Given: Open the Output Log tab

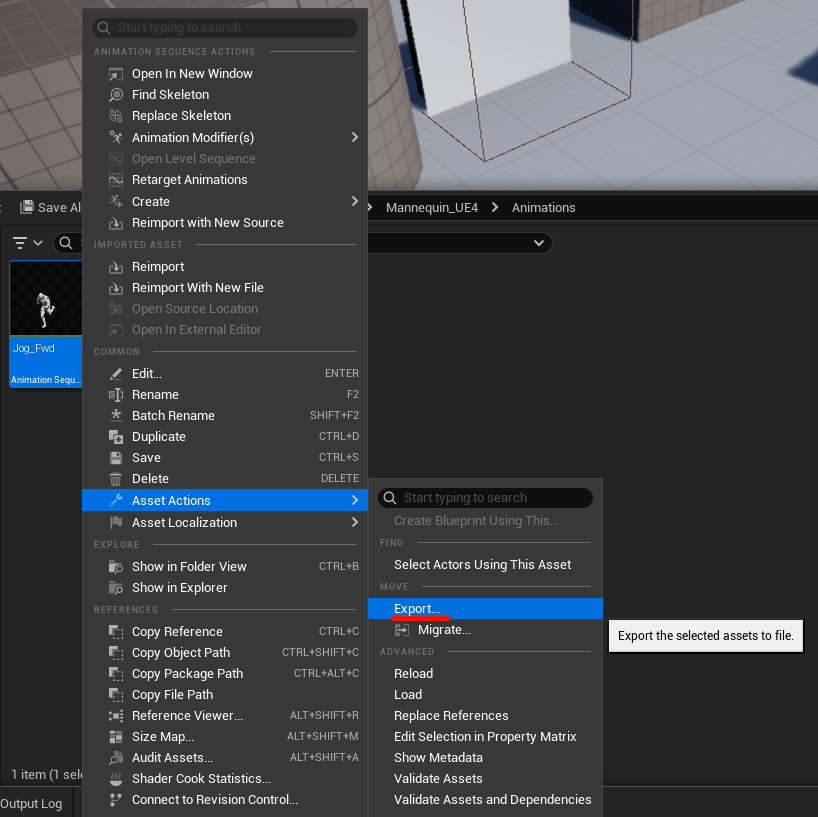Looking at the screenshot, I should coord(31,803).
